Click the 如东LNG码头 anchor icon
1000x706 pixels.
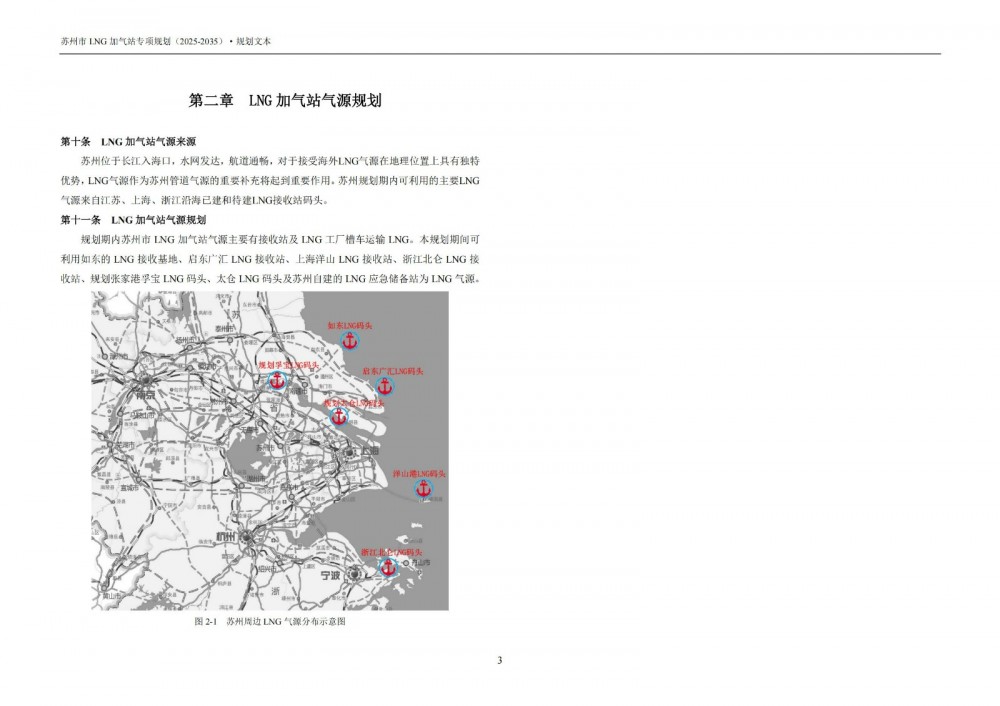point(349,342)
